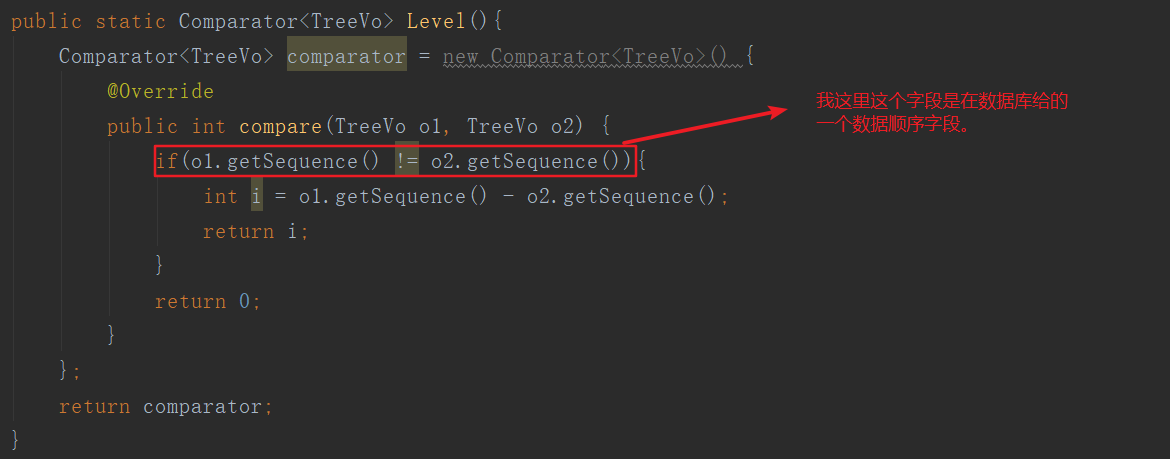Click the Level method name
The height and width of the screenshot is (459, 1170).
click(x=436, y=21)
